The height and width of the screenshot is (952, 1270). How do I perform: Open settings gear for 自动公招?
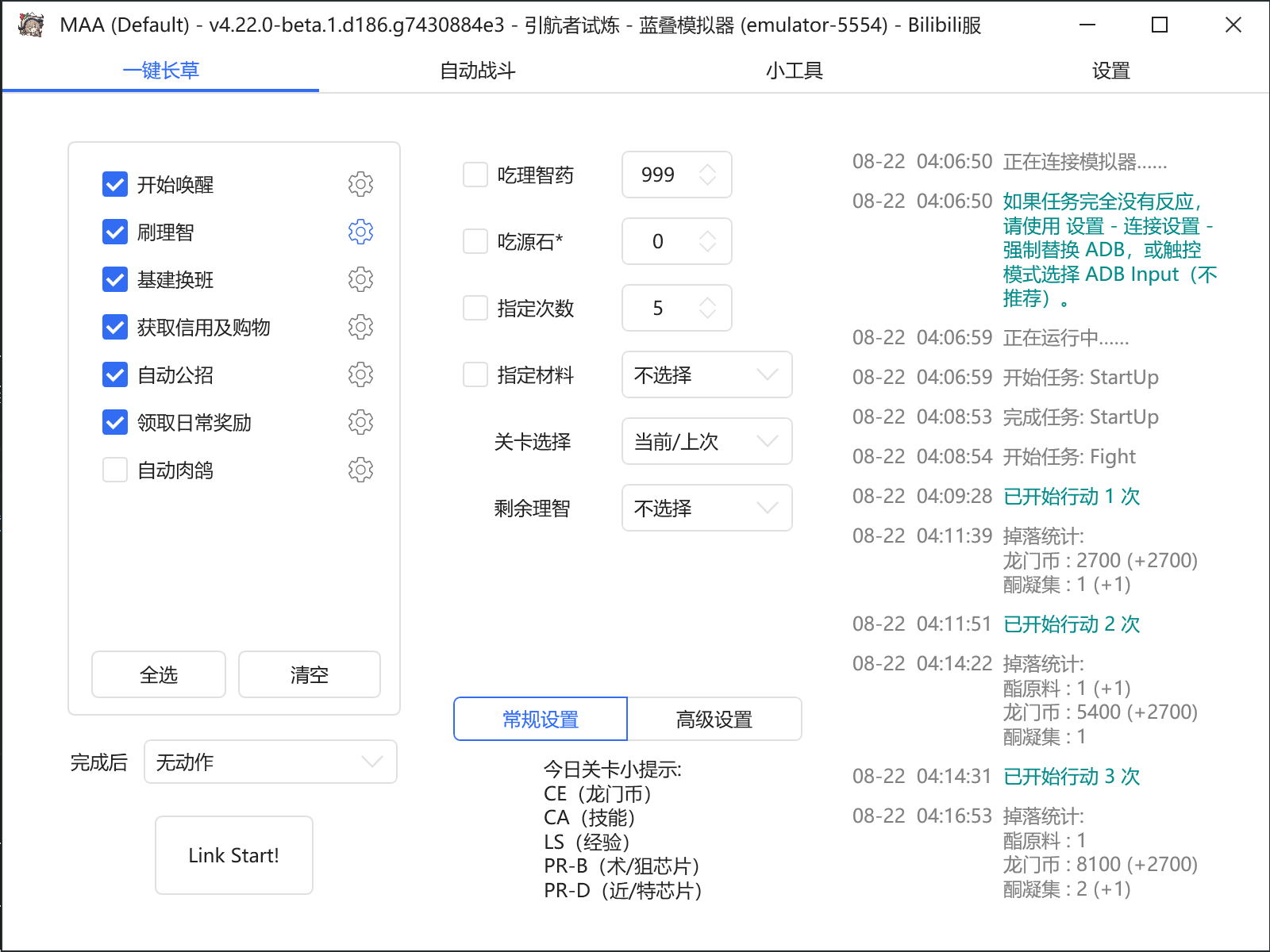pos(361,374)
